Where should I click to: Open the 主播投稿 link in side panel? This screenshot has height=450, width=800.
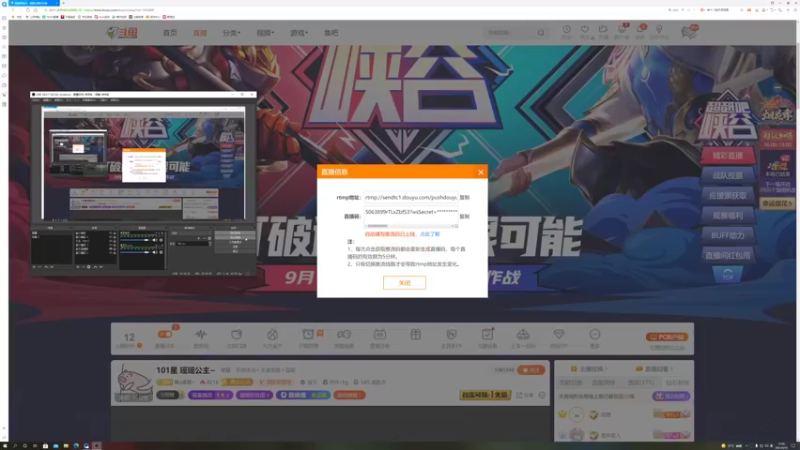tap(589, 368)
